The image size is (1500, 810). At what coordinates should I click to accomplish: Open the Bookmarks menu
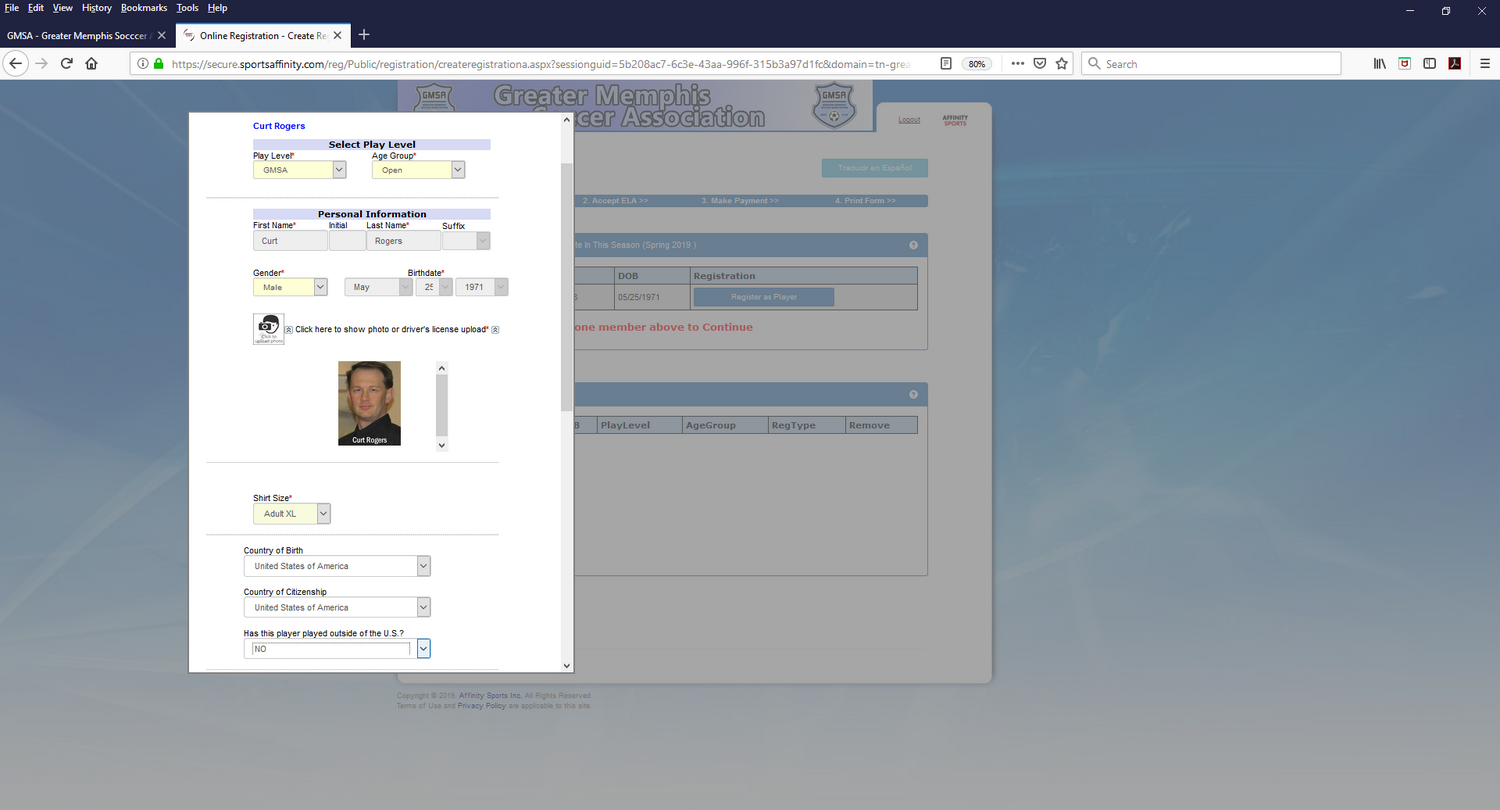(x=144, y=8)
